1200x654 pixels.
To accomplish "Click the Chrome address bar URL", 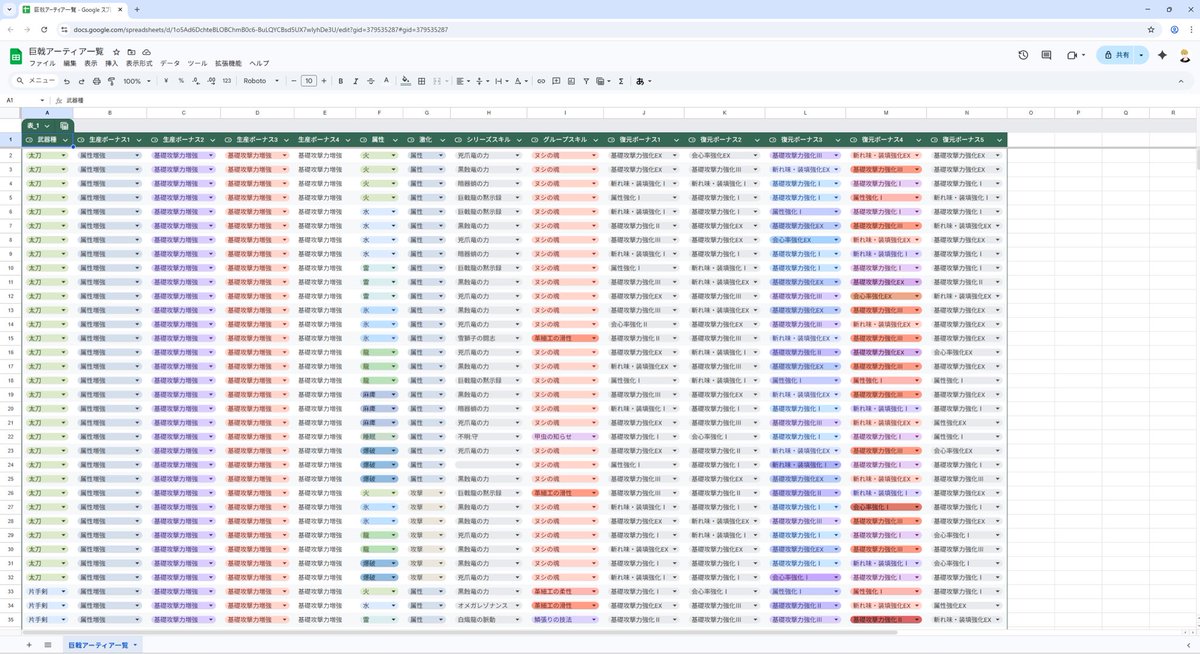I will 260,30.
